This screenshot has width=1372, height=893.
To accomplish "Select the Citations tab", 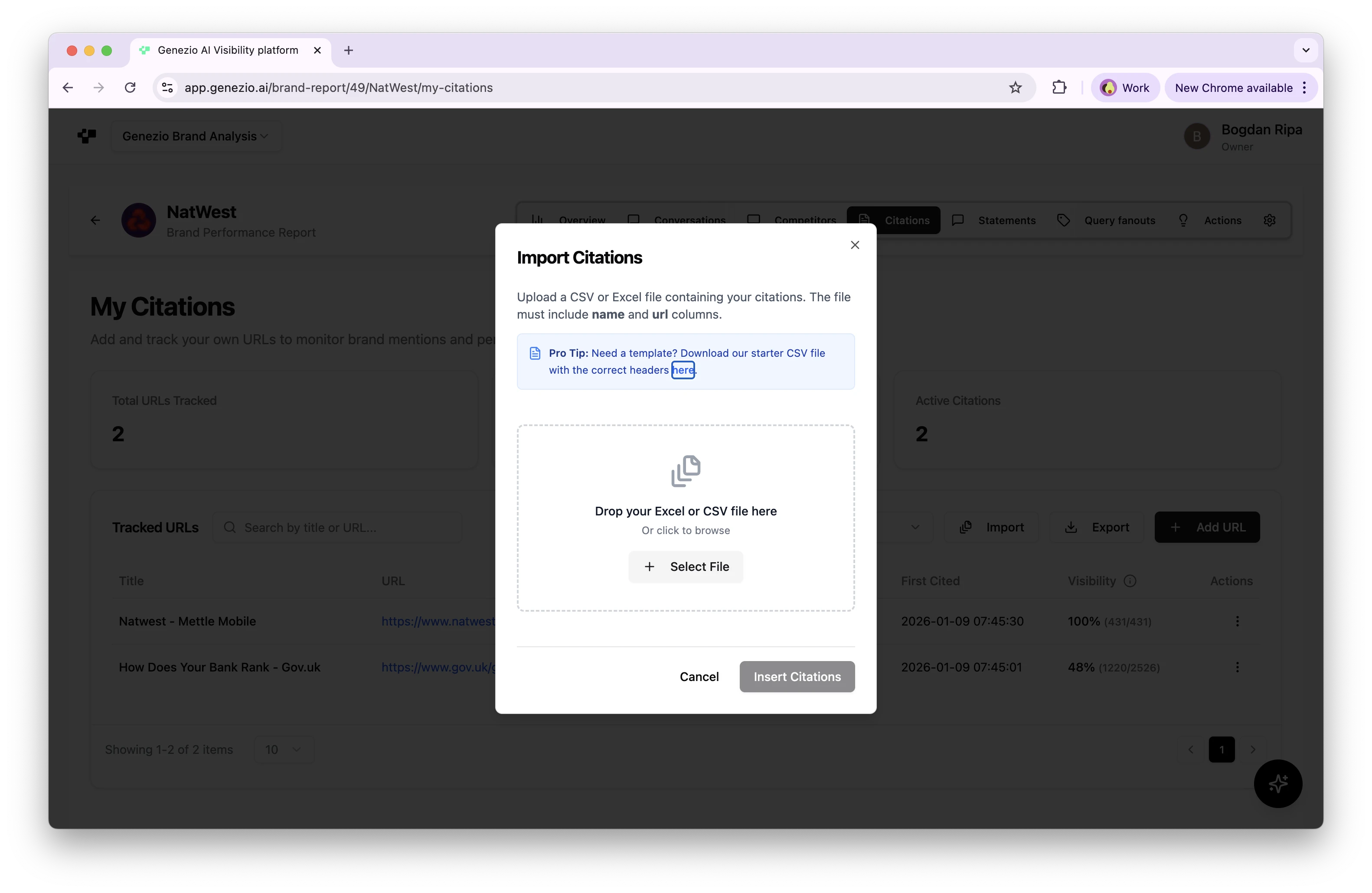I will (894, 220).
